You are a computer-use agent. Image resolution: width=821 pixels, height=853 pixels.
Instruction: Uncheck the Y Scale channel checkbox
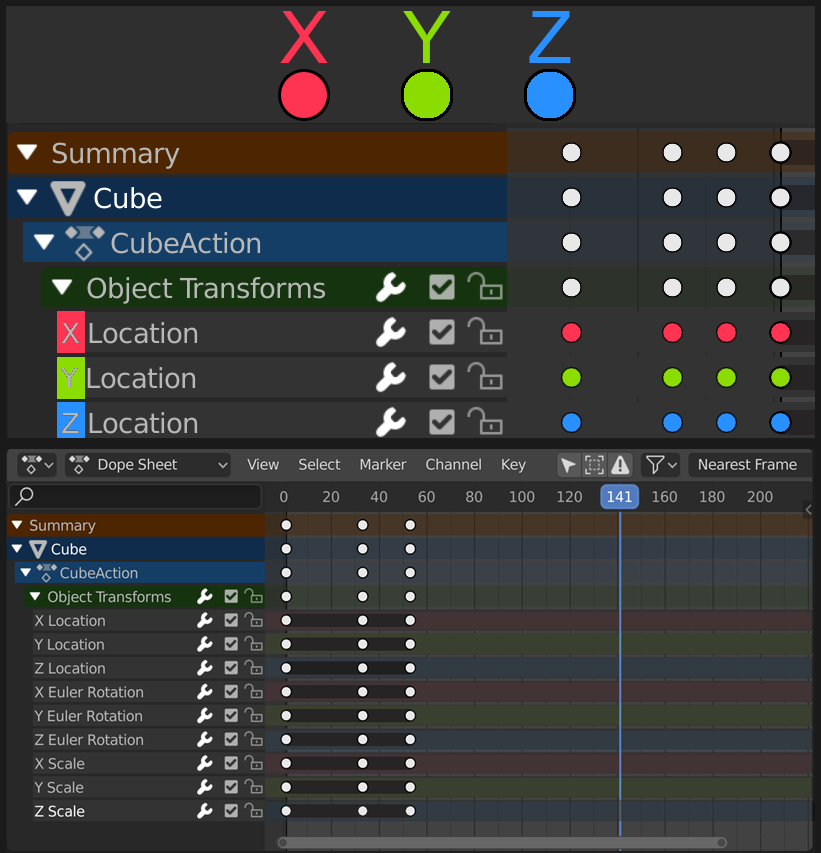click(x=231, y=787)
